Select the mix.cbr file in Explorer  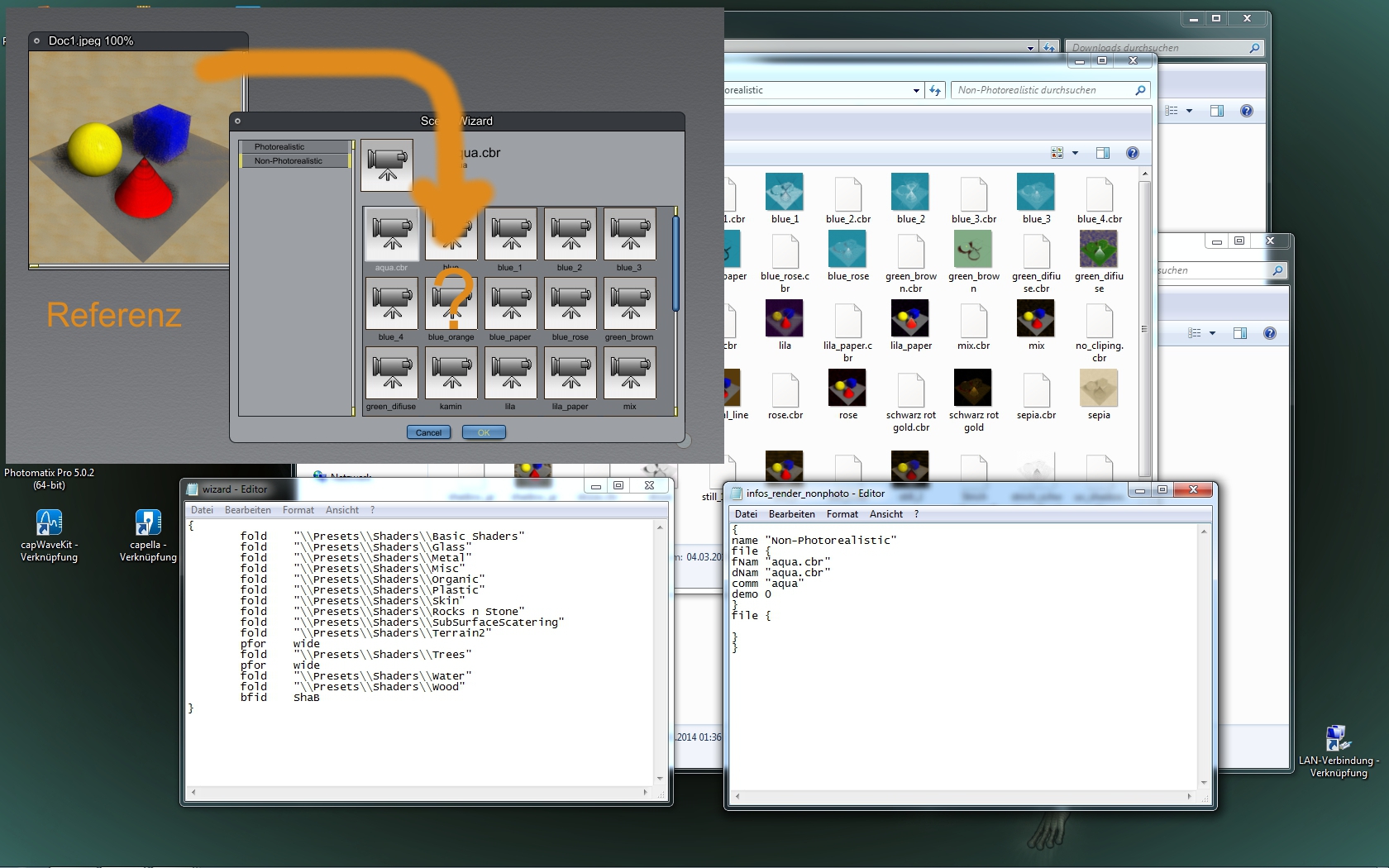(x=974, y=326)
